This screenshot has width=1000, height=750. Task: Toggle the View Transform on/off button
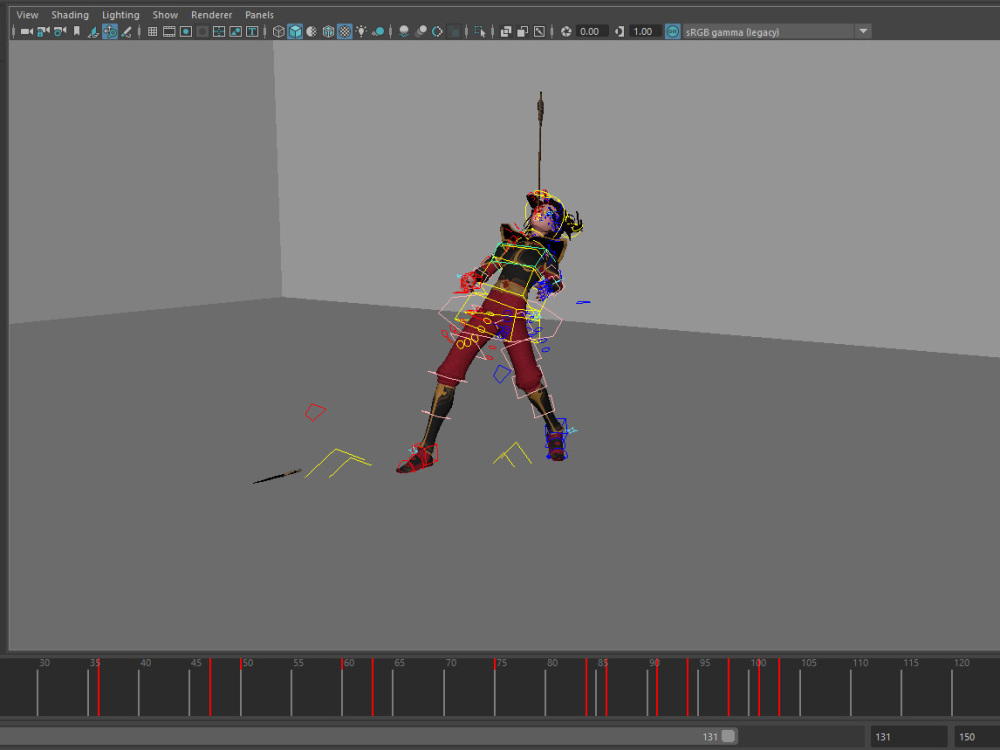pyautogui.click(x=672, y=31)
